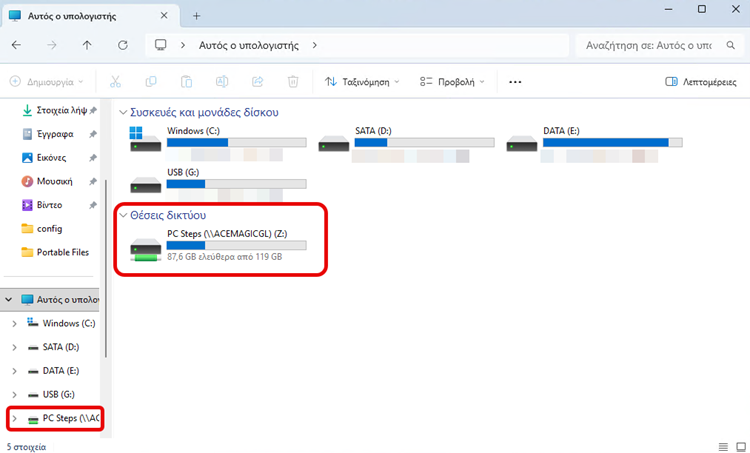Switch to details list view in status bar
This screenshot has height=453, width=750.
[x=723, y=444]
